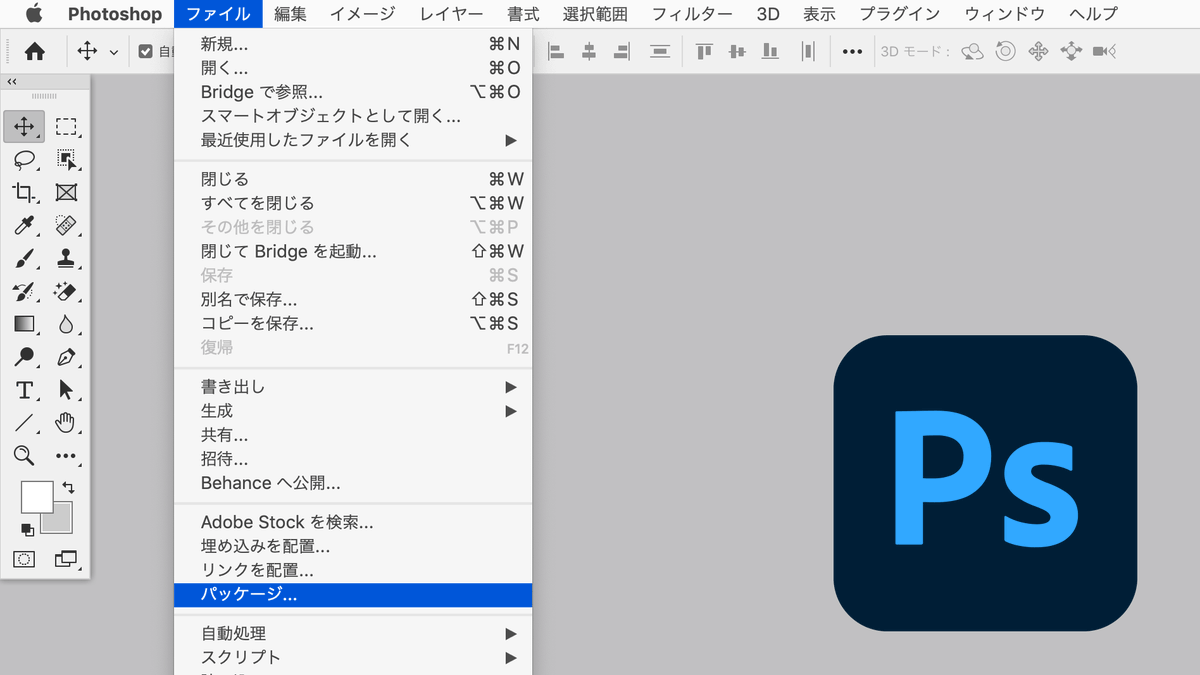
Task: Select the Lasso tool
Action: click(x=24, y=160)
